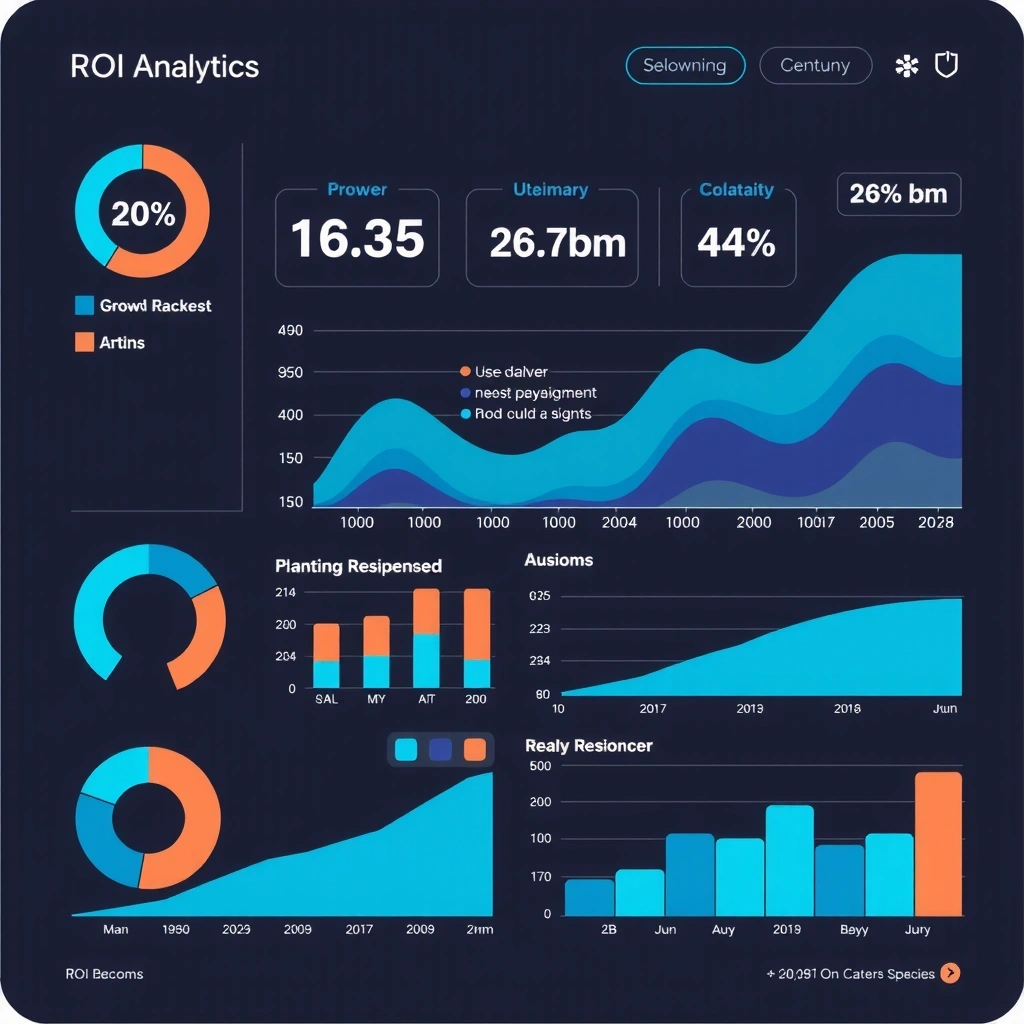Open the '+ 20,091 On Caters Species' link
Screen dimensions: 1024x1024
pos(851,973)
